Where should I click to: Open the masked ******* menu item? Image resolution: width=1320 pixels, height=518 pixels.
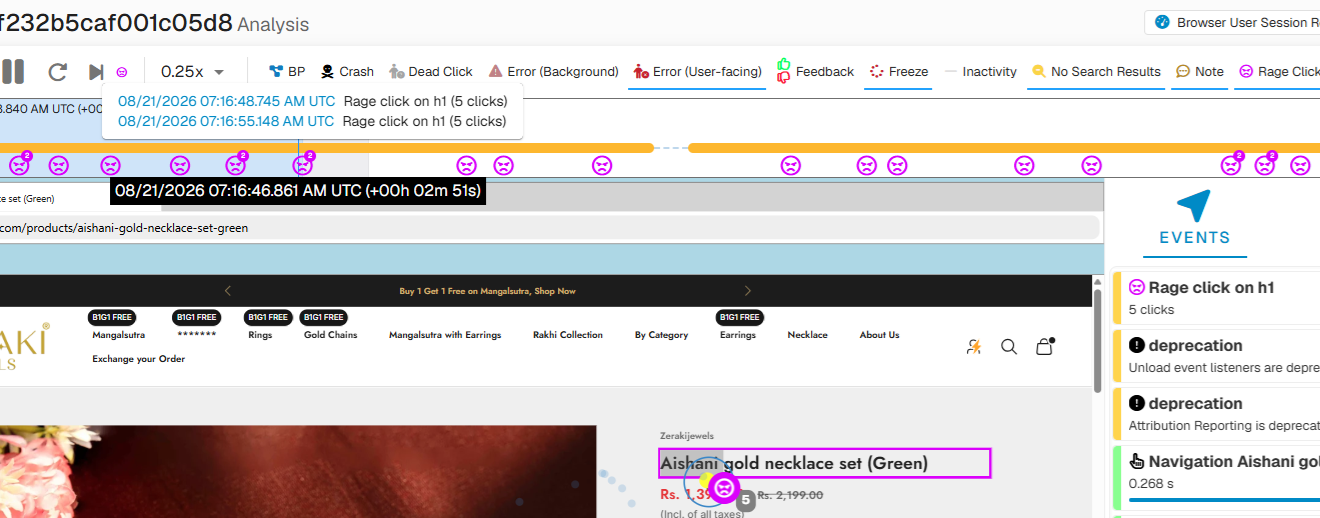(196, 335)
